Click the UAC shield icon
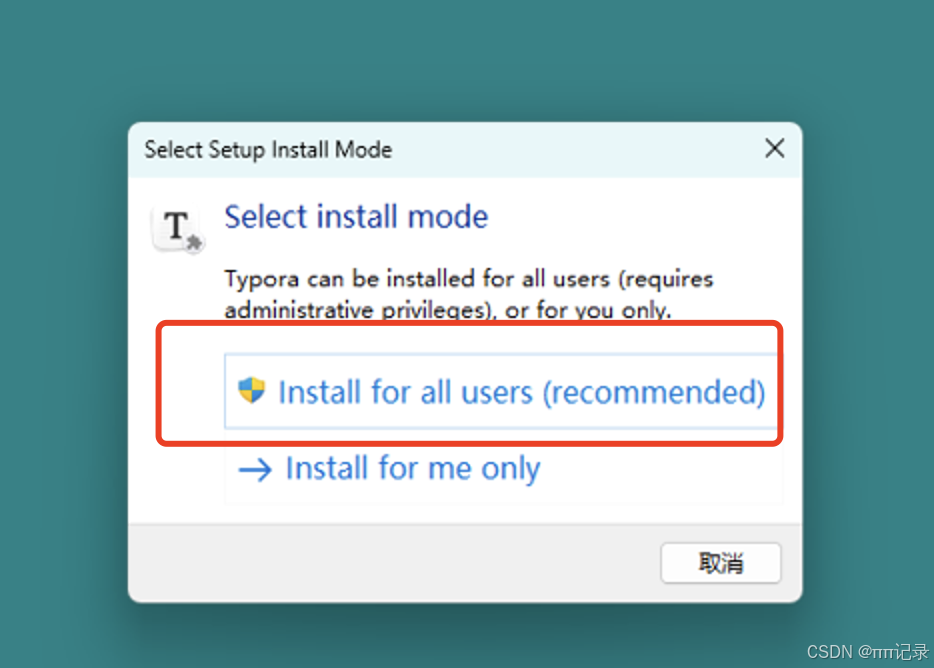Viewport: 934px width, 668px height. [x=251, y=391]
